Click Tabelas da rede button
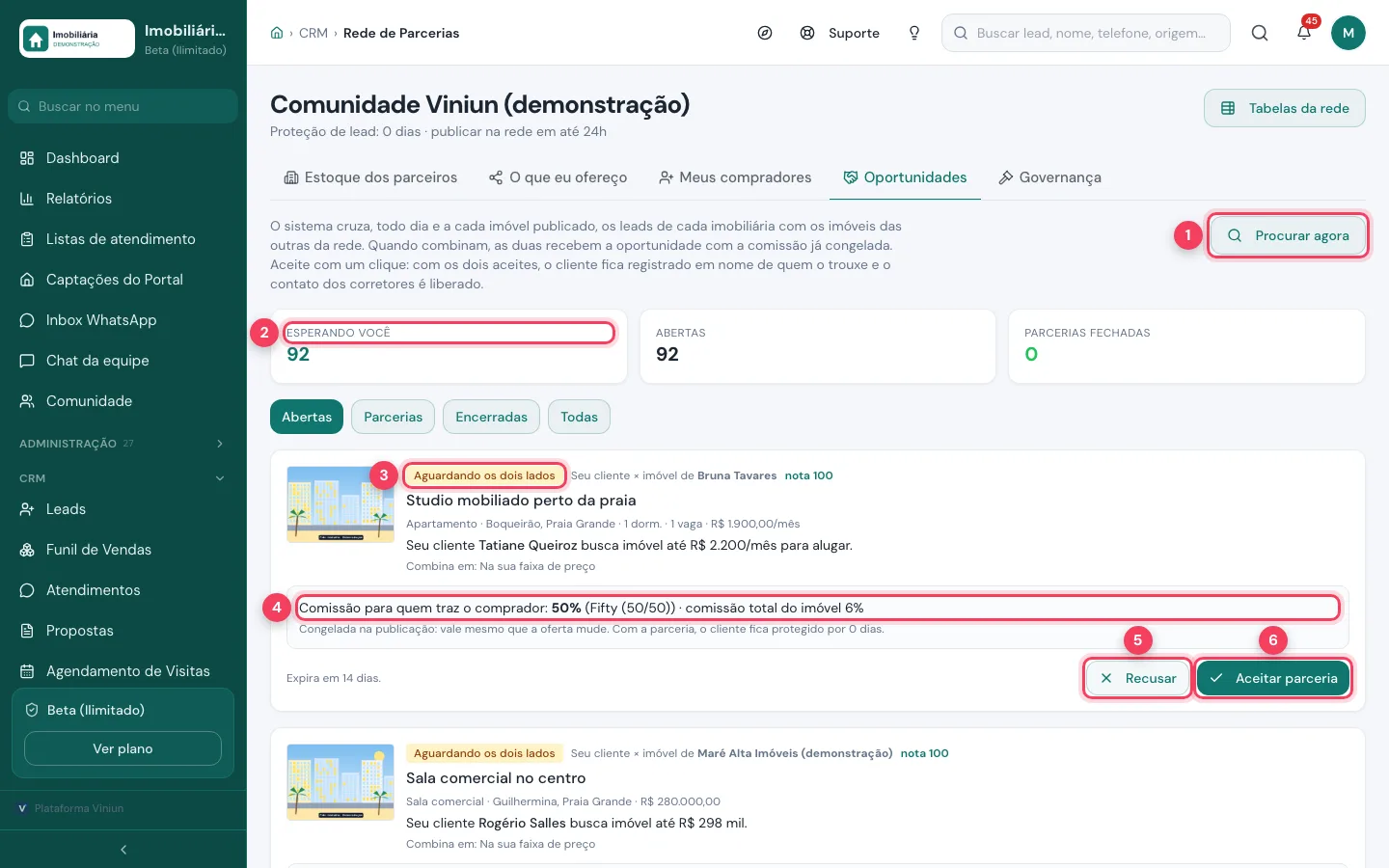Image resolution: width=1389 pixels, height=868 pixels. [x=1285, y=108]
